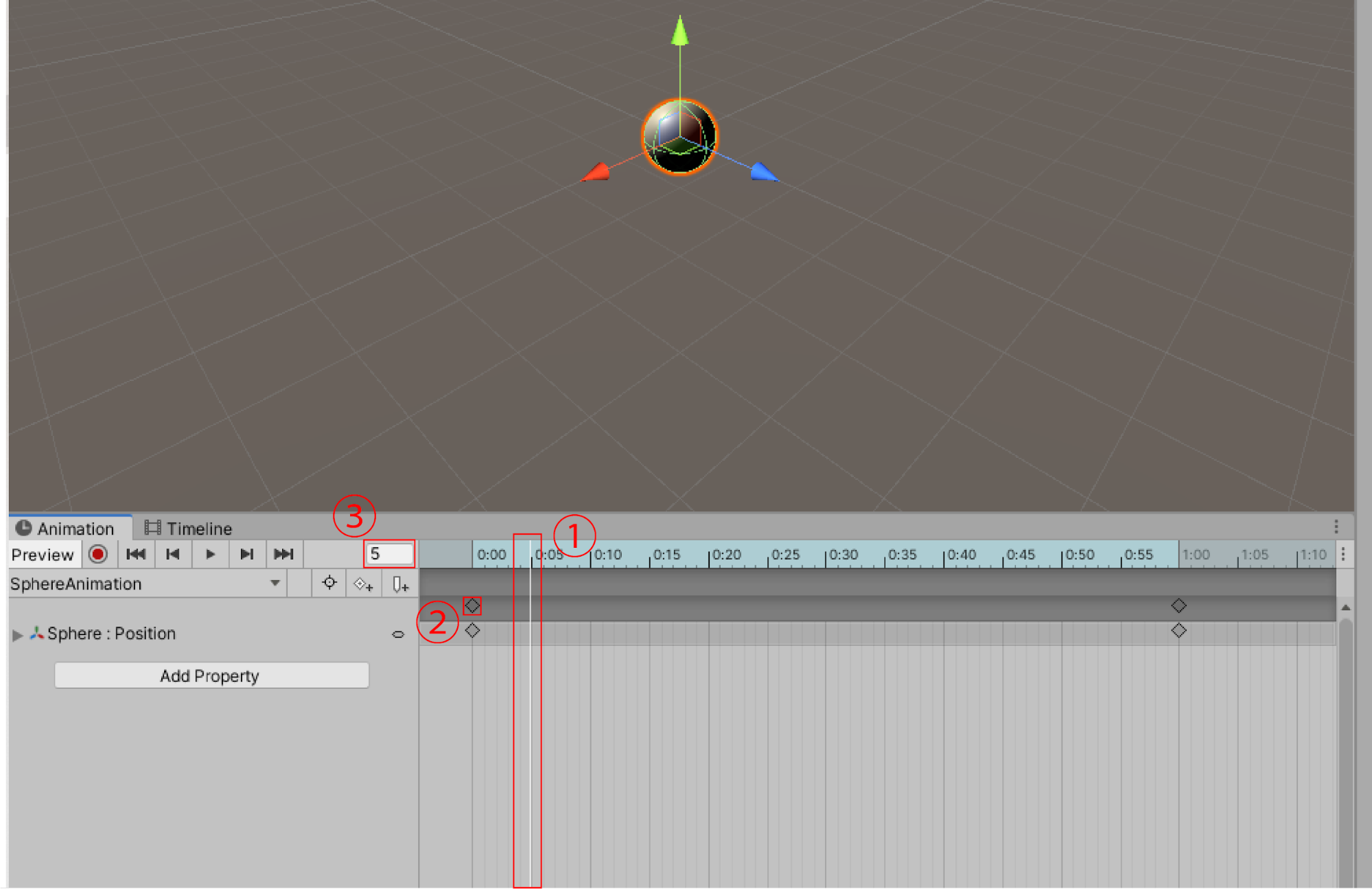Select the sphere object in scene
This screenshot has width=1372, height=889.
(679, 136)
